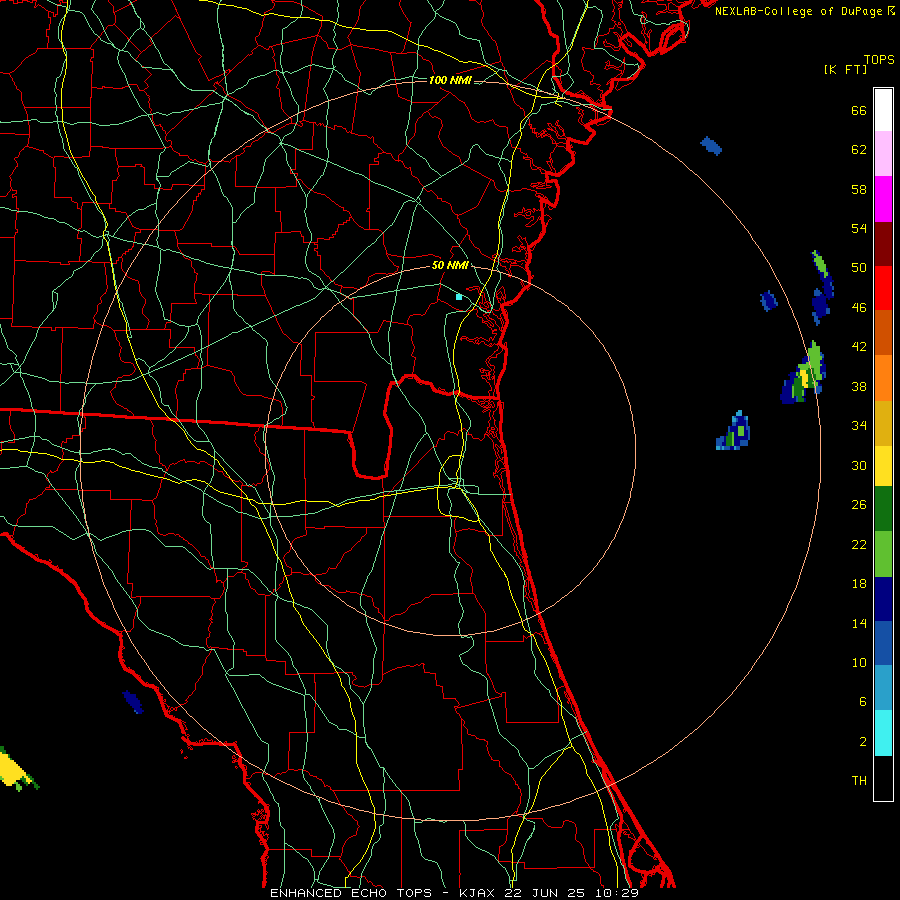Click the '54' legend label
The image size is (900, 900).
click(859, 228)
